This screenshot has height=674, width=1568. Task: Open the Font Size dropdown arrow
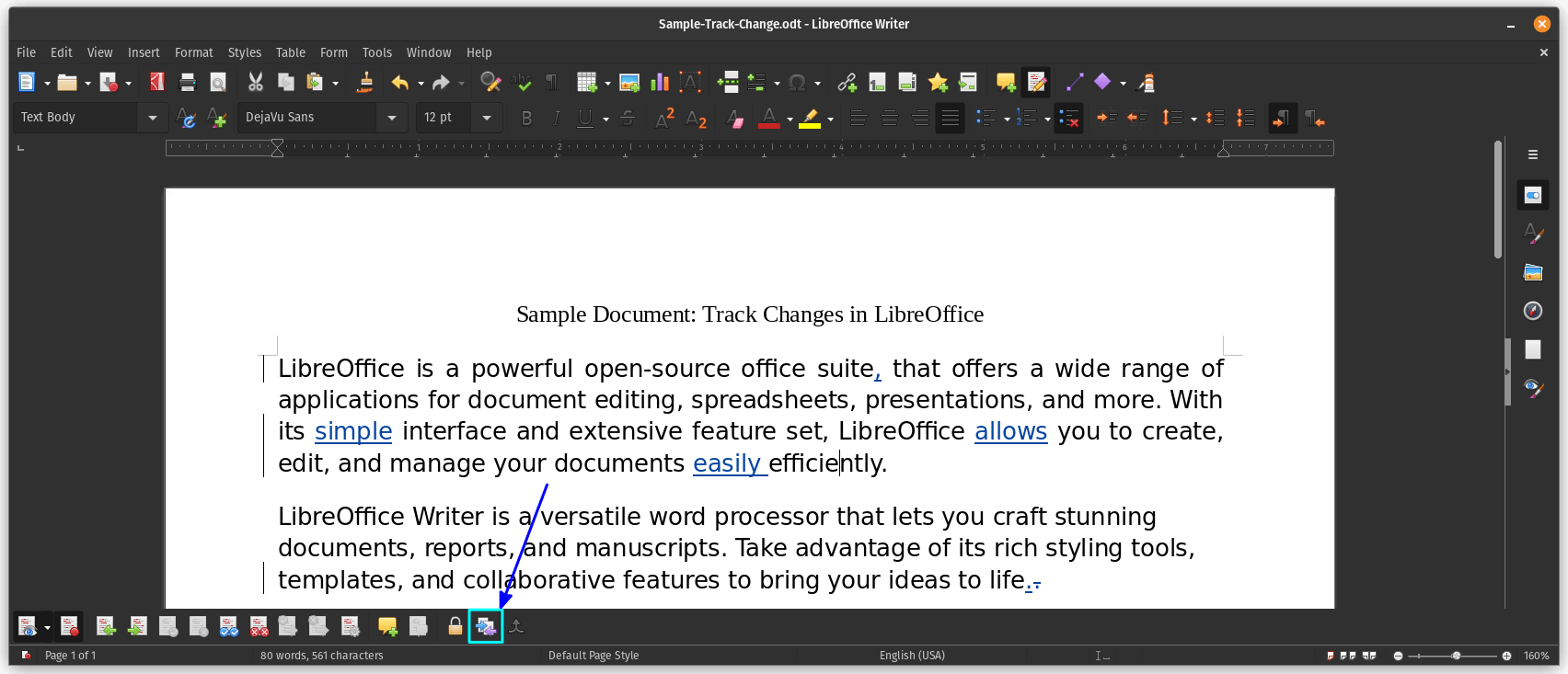pos(487,118)
